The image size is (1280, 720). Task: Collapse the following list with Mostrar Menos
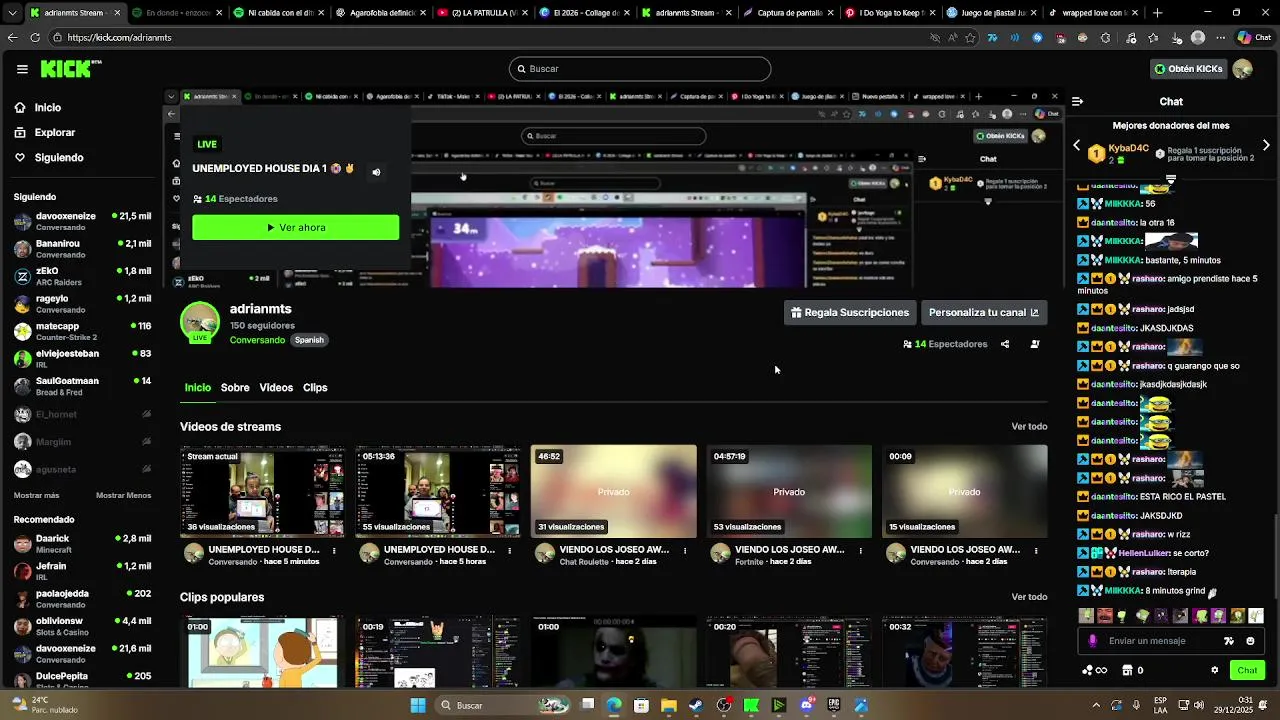123,495
